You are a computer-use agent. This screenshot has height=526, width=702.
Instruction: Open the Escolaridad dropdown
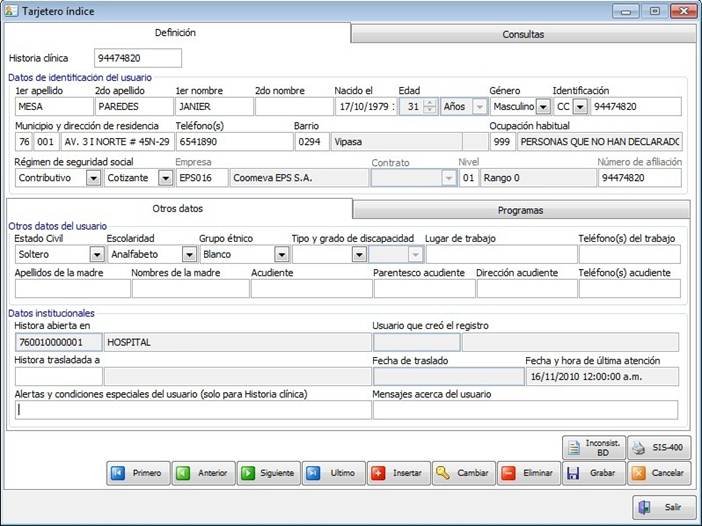tap(189, 254)
